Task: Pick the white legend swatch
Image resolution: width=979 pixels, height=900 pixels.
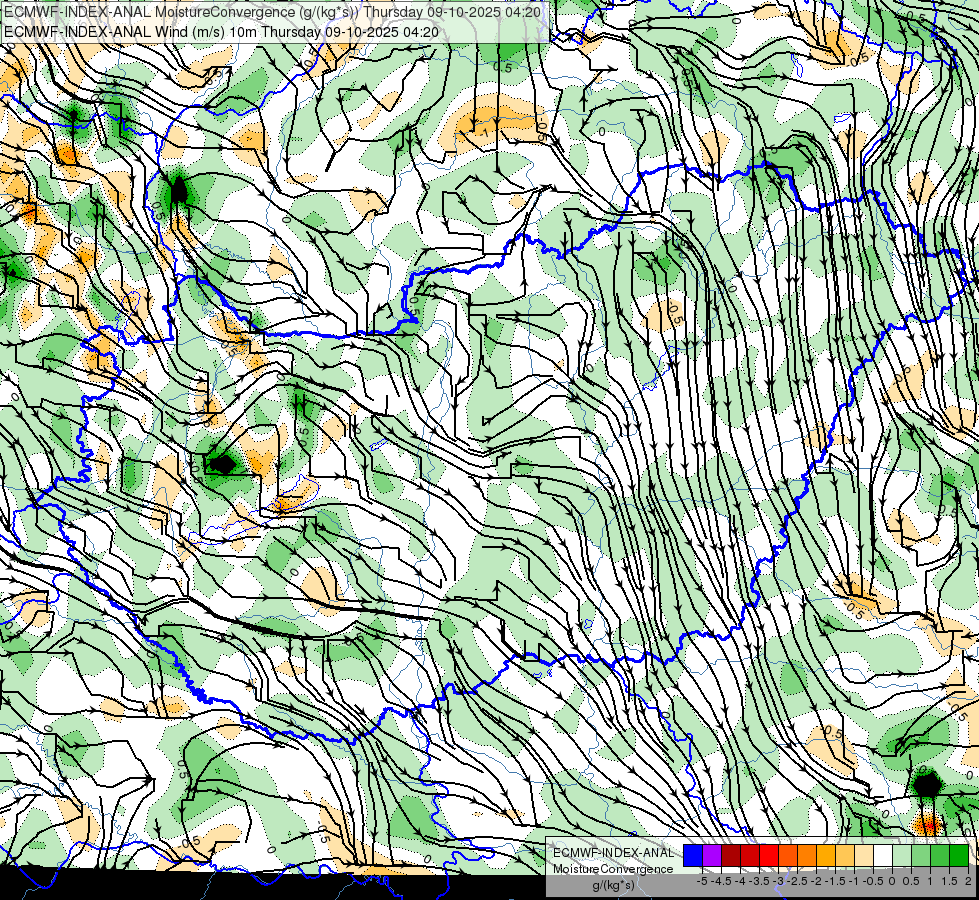Action: (x=883, y=856)
